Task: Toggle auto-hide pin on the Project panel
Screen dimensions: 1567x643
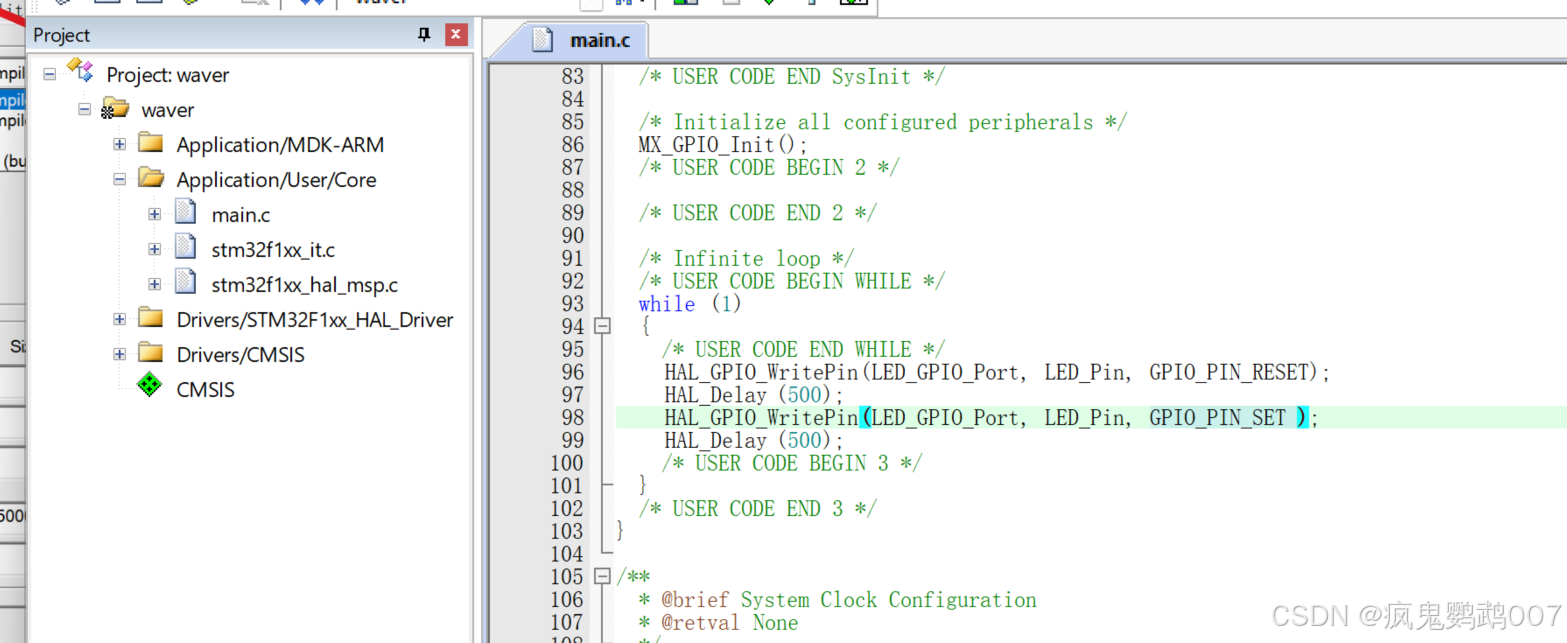Action: tap(423, 34)
